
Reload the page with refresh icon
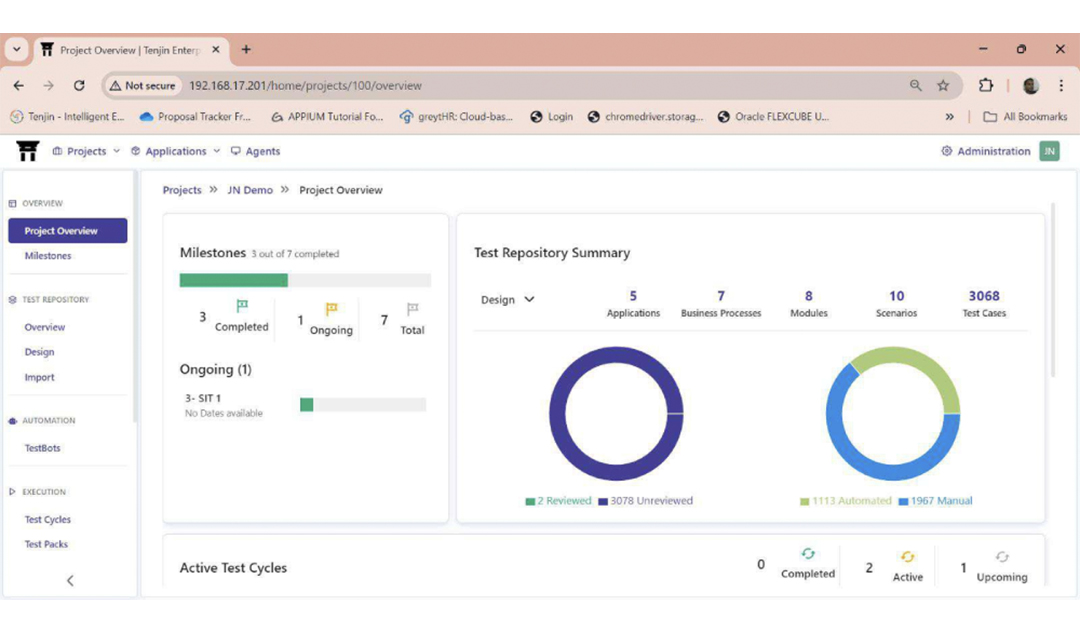(x=79, y=85)
